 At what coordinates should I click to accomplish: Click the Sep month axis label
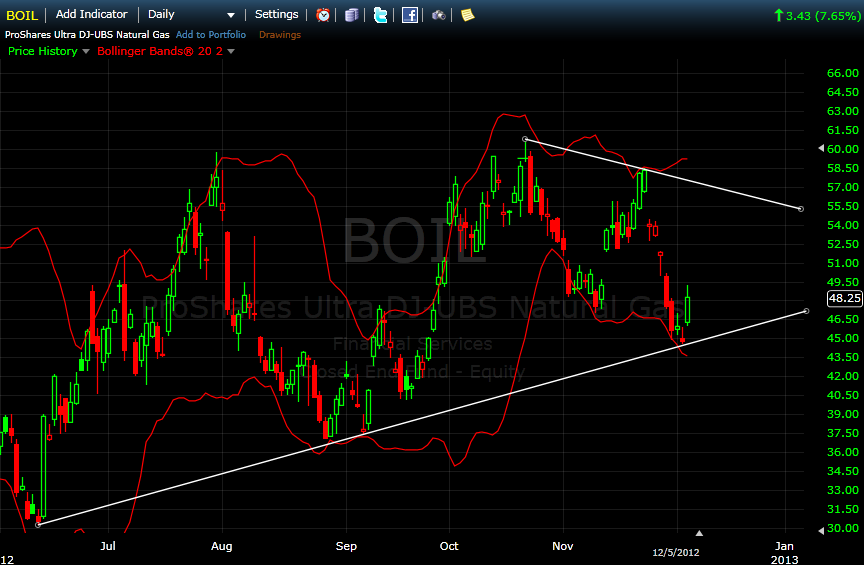pyautogui.click(x=346, y=546)
